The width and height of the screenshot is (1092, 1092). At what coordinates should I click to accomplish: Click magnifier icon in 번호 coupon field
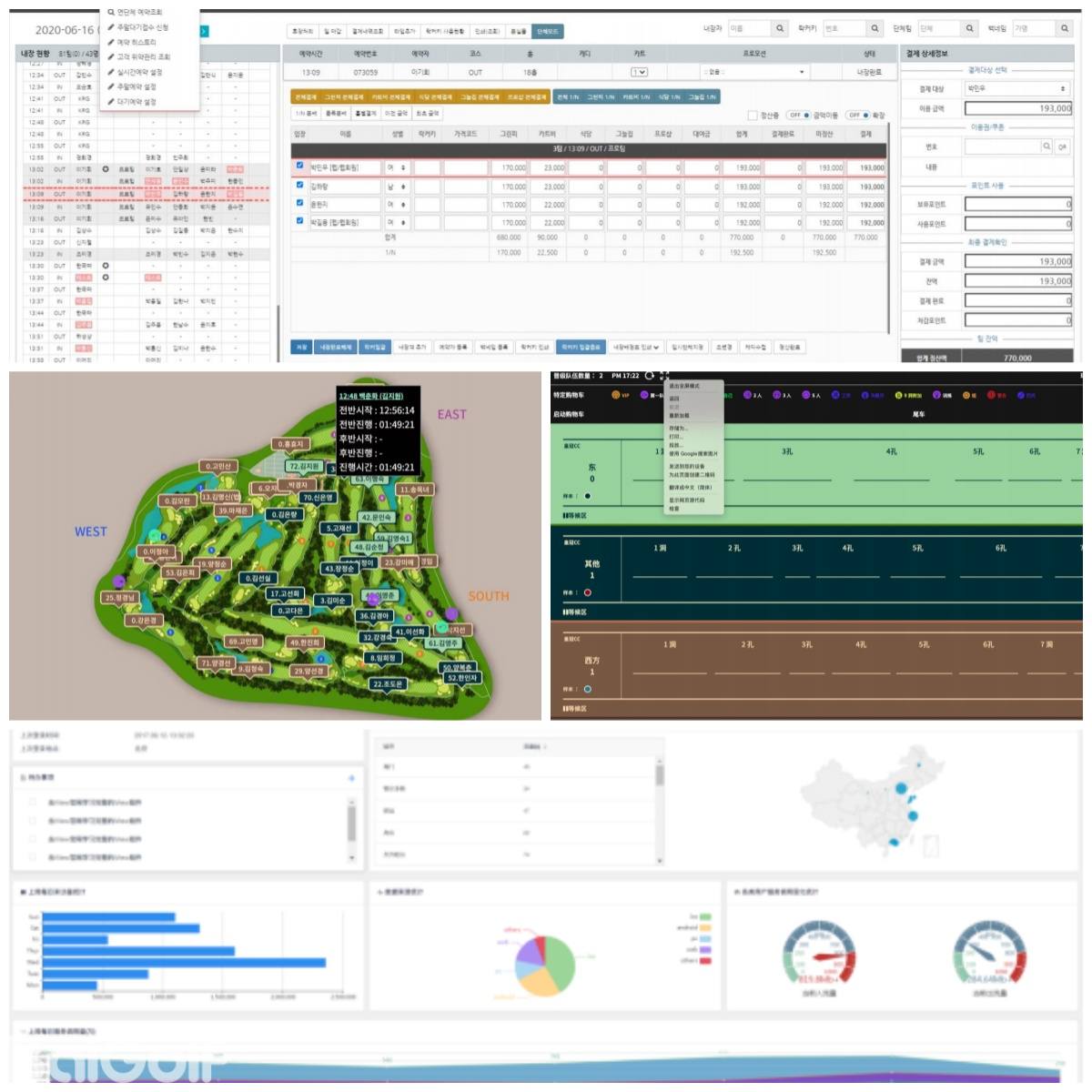click(x=1046, y=147)
